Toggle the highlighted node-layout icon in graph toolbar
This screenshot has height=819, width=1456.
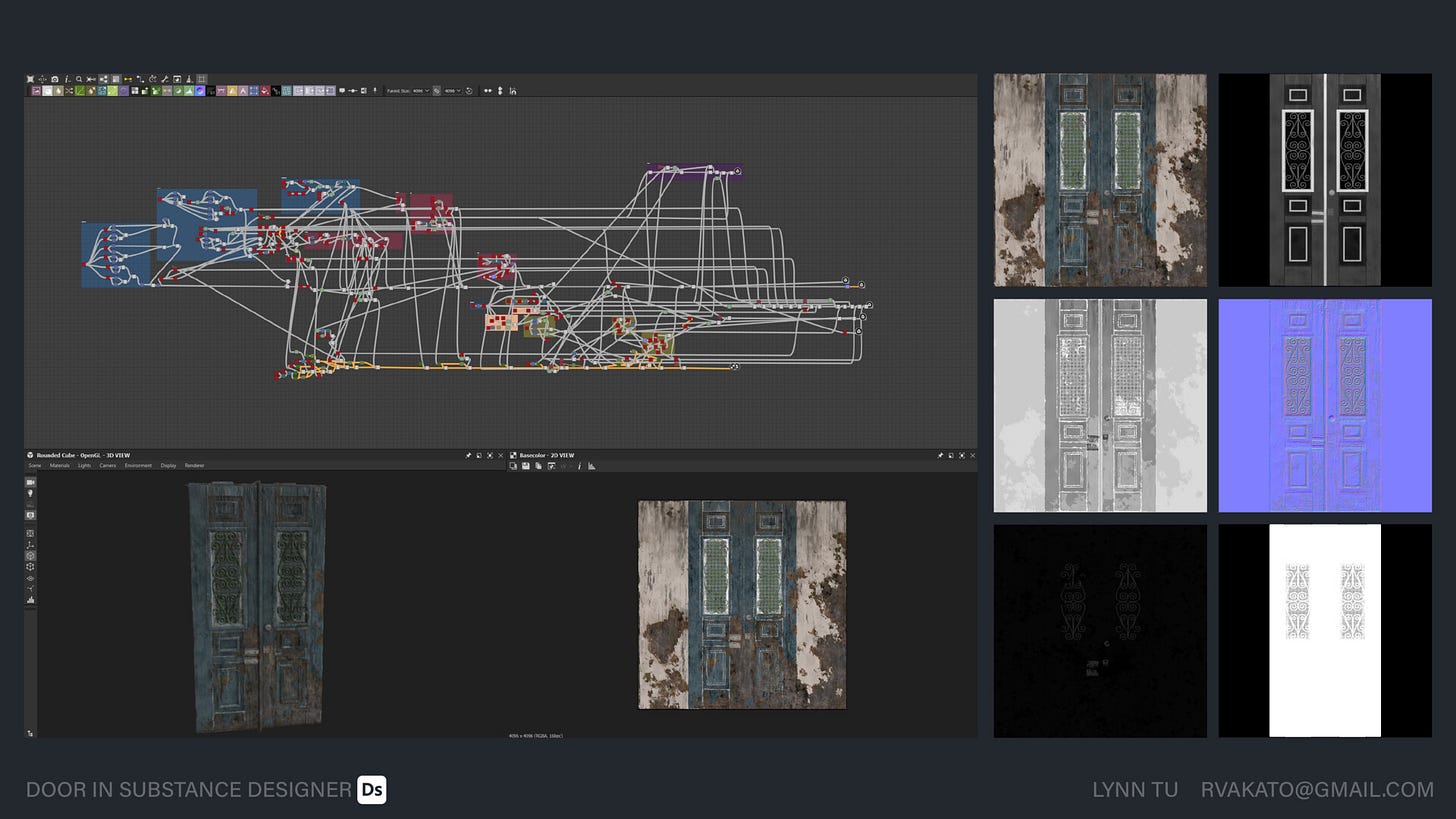click(x=103, y=78)
